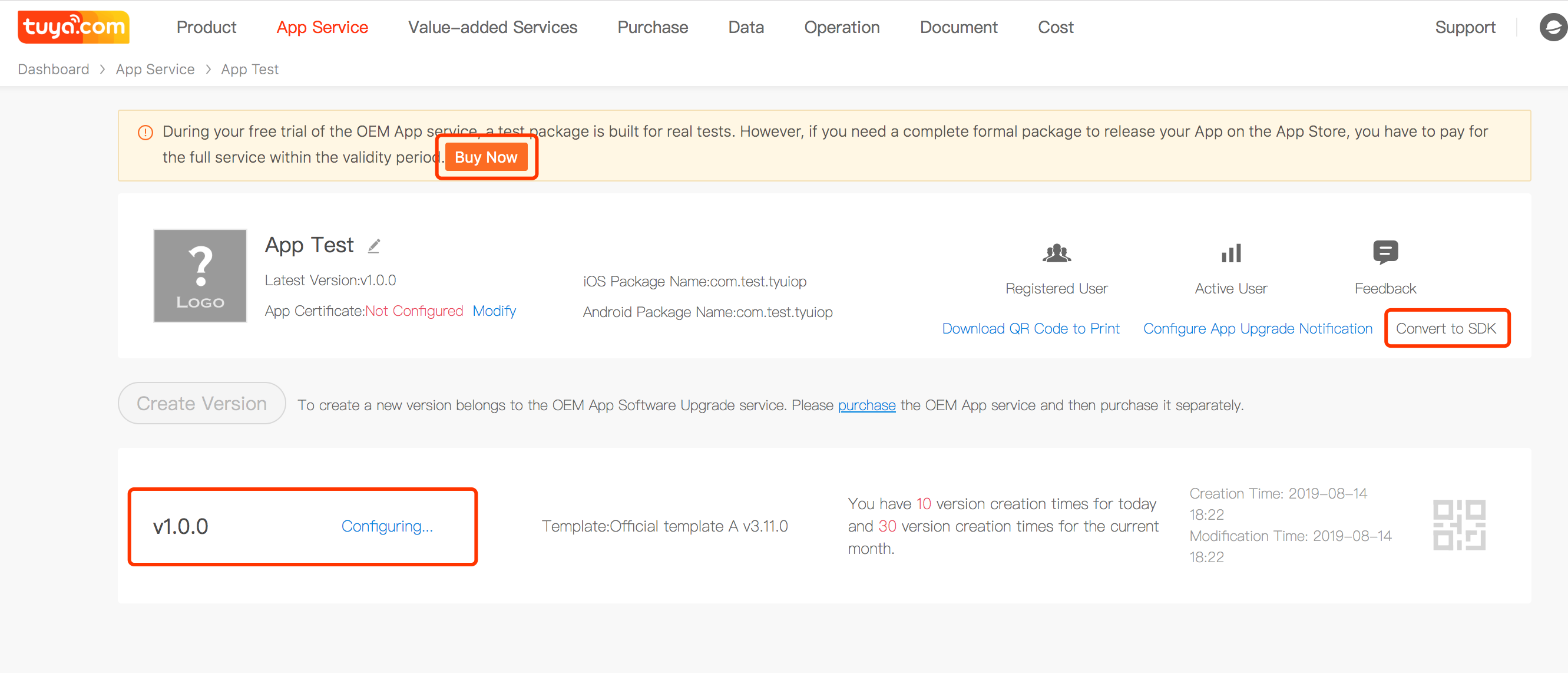Viewport: 1568px width, 673px height.
Task: Click the Modification Time text
Action: click(1291, 547)
